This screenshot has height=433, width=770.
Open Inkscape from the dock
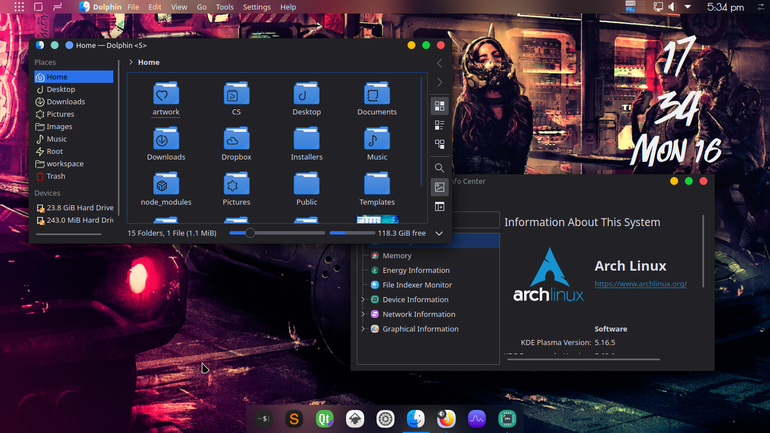click(355, 419)
